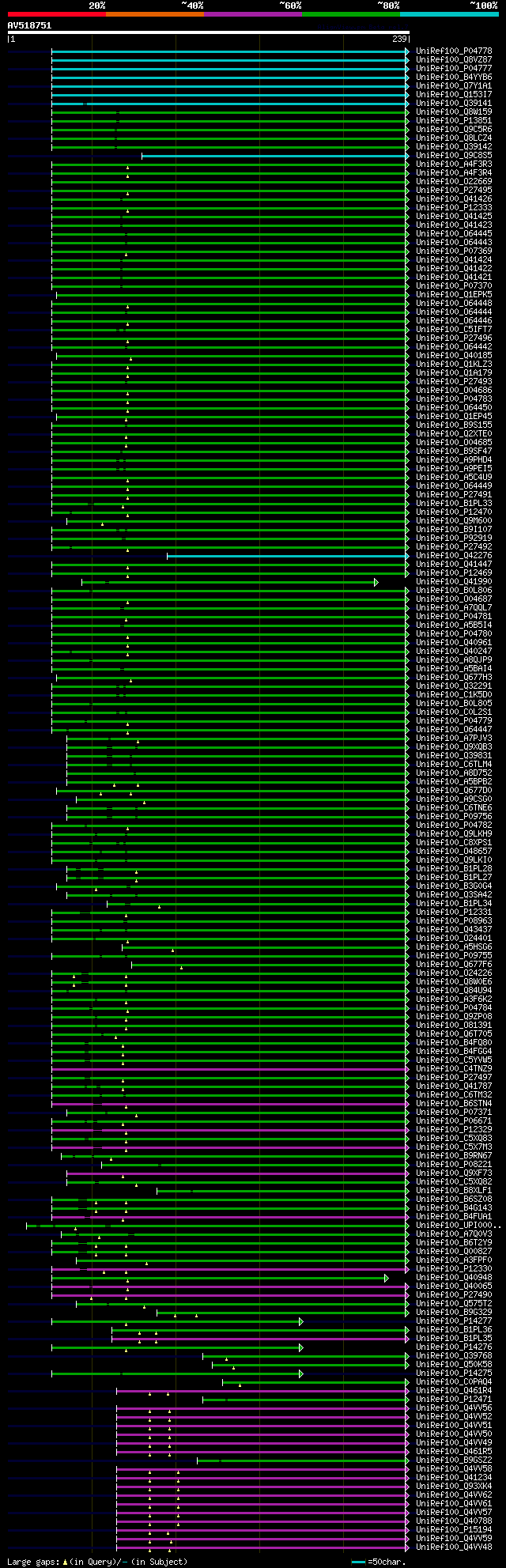Select the UniRef100_C6TLM4 label

click(x=454, y=765)
